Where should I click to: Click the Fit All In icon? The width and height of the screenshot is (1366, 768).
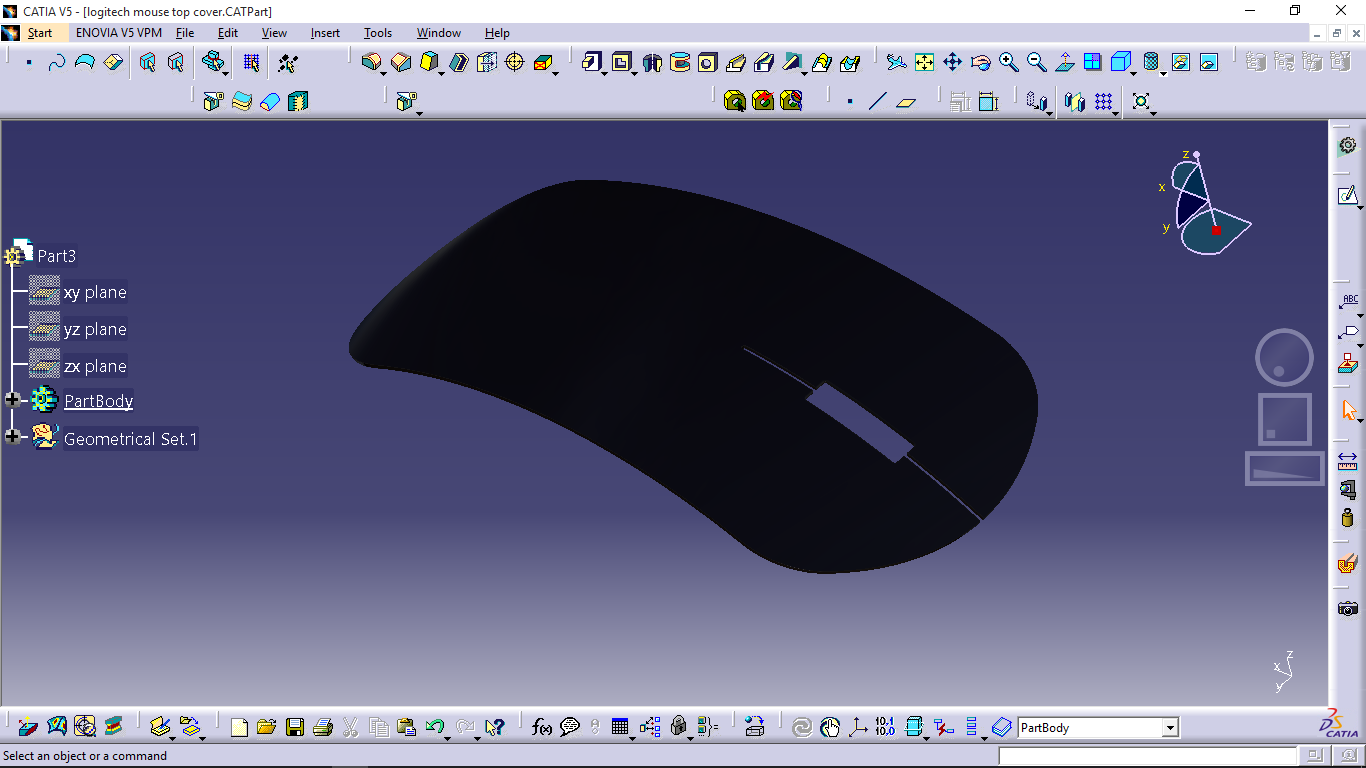[x=924, y=62]
